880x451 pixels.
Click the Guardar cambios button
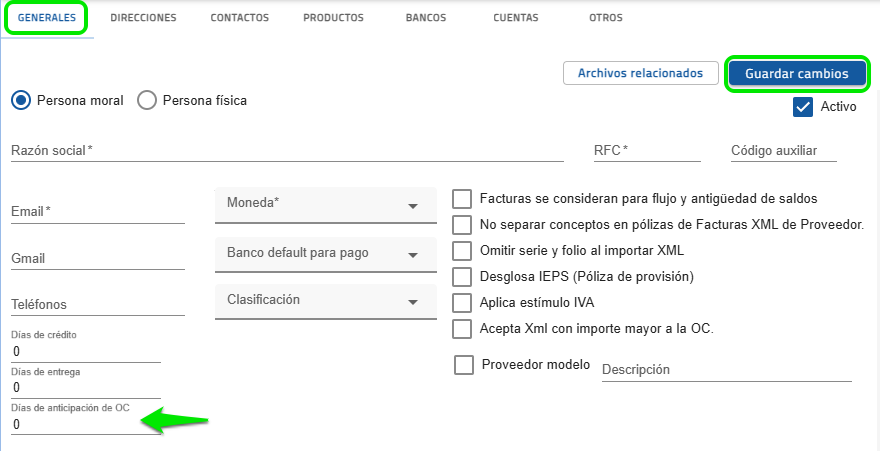796,74
